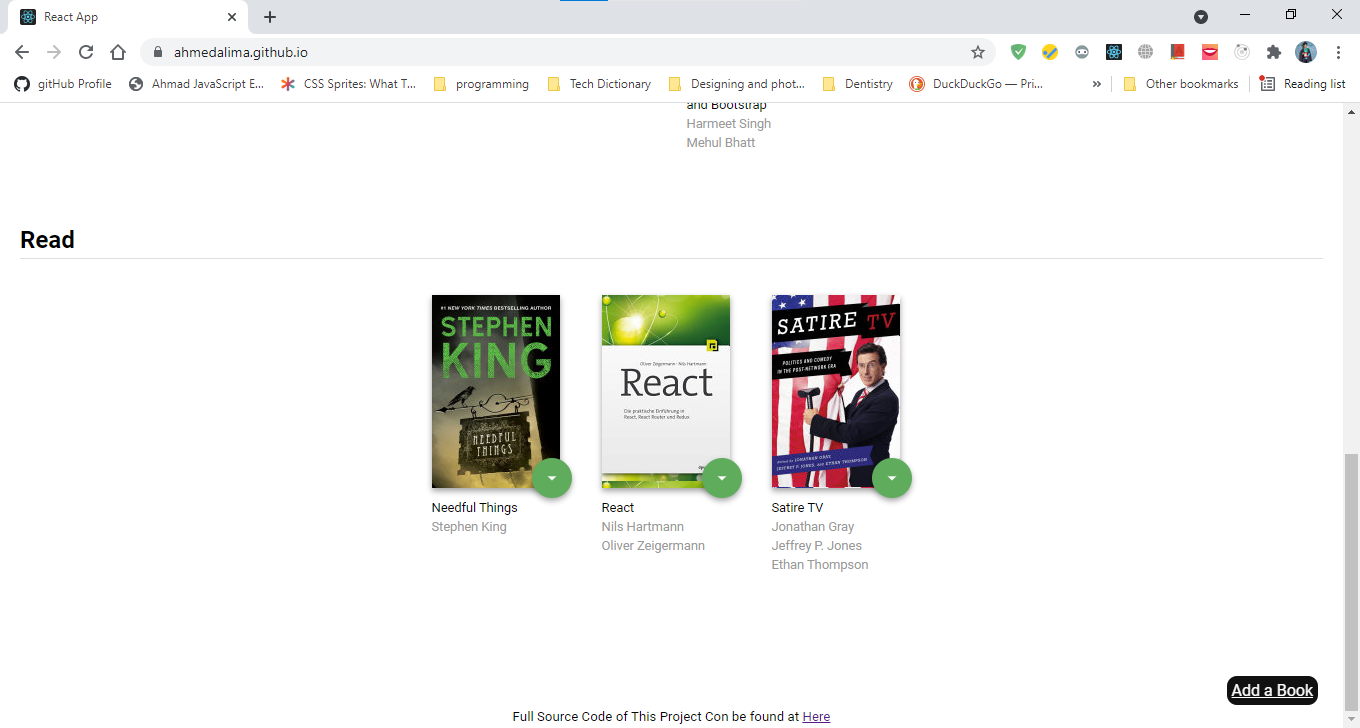1360x728 pixels.
Task: Open the grey mask extension icon
Action: click(1082, 52)
